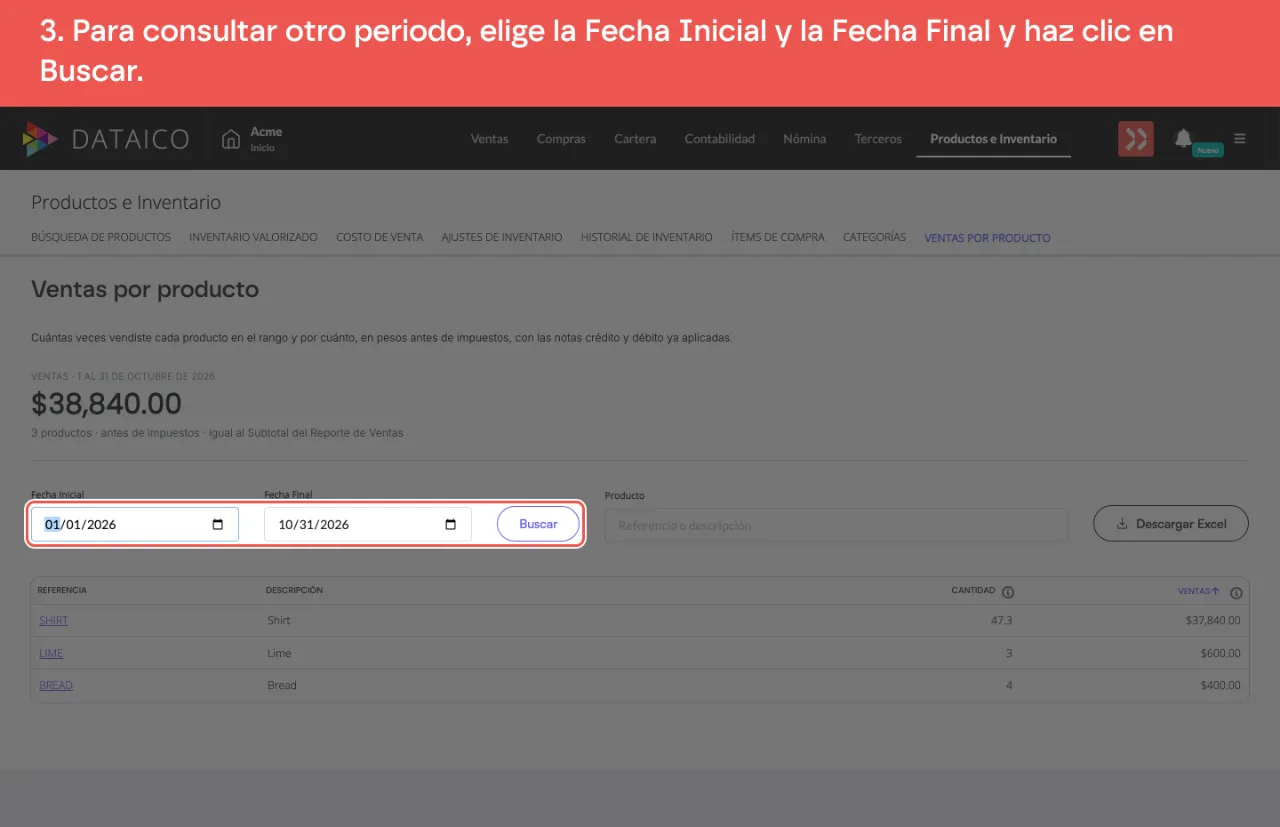Click the Producto search field
Image resolution: width=1280 pixels, height=827 pixels.
836,525
